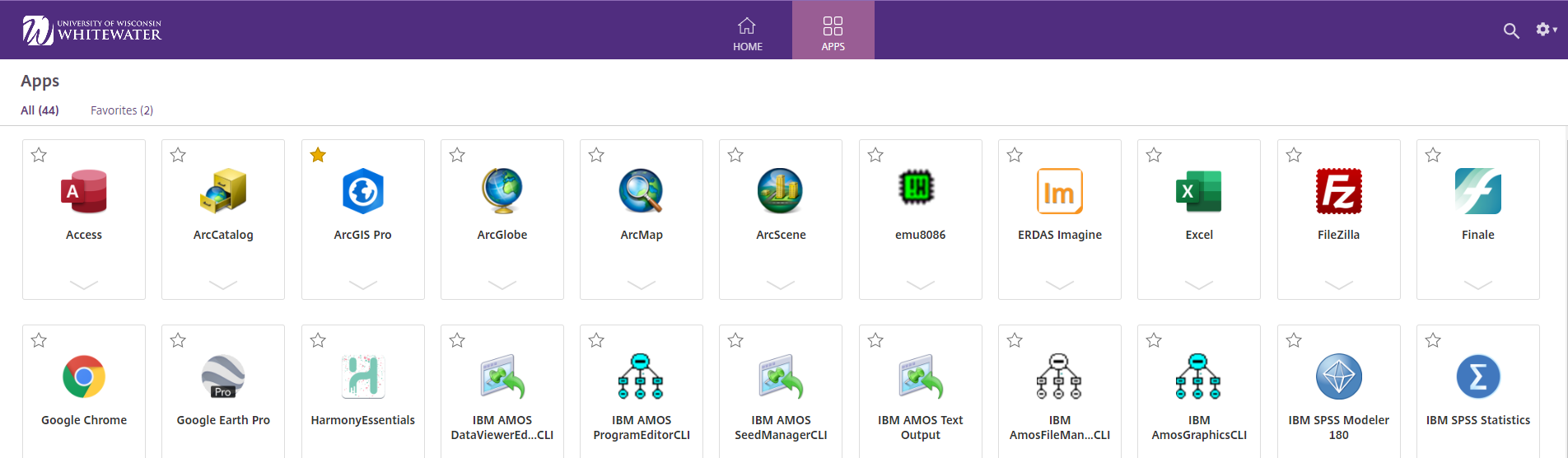Click the ERDAS Imagine name label
The image size is (1568, 458).
tap(1060, 235)
